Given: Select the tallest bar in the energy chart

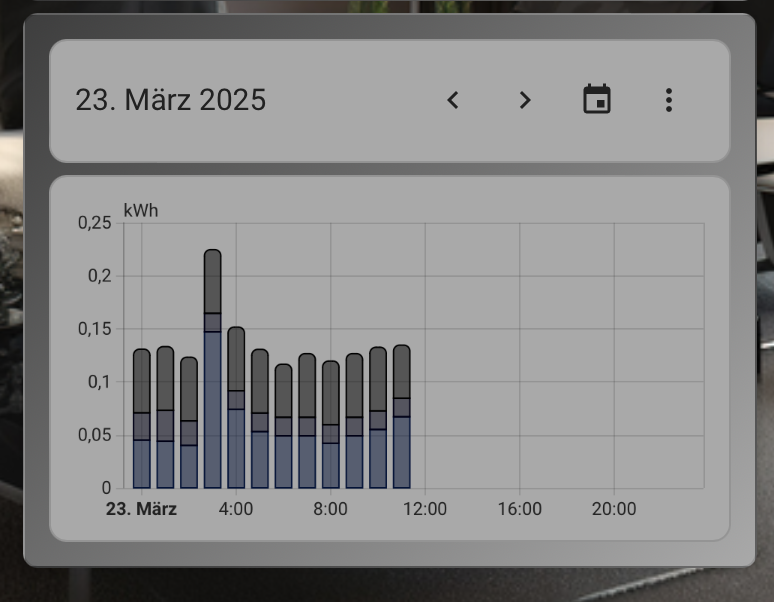Looking at the screenshot, I should [x=212, y=370].
